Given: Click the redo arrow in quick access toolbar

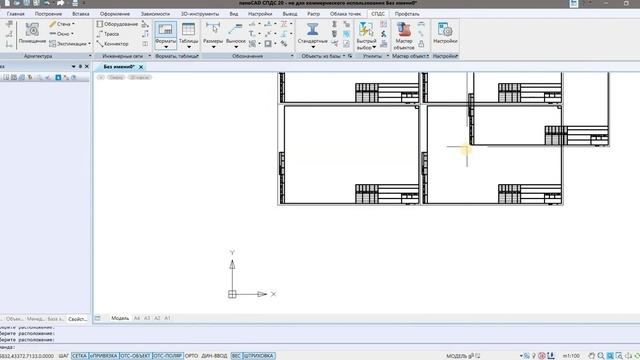Looking at the screenshot, I should point(60,3).
